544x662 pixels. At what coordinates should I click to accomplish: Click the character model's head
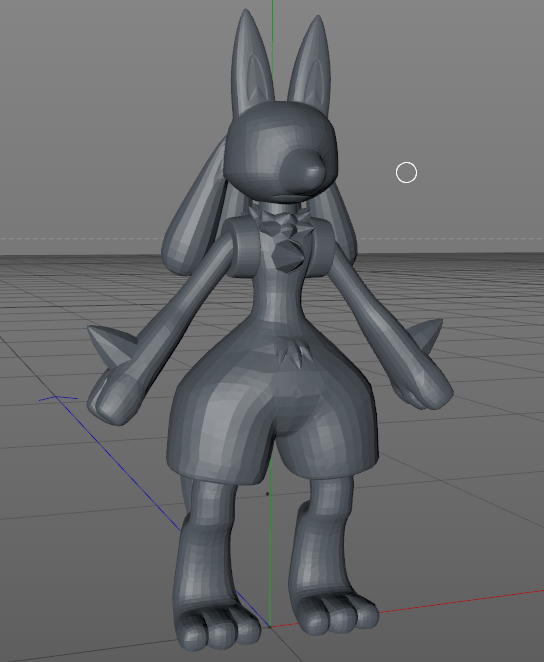(282, 152)
